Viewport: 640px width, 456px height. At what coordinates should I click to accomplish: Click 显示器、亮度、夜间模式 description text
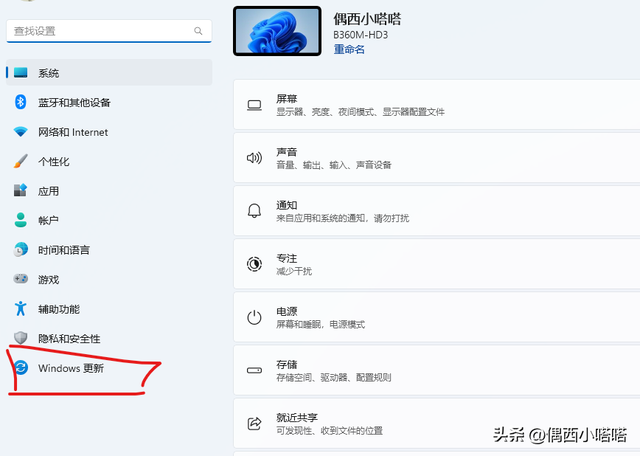(360, 111)
